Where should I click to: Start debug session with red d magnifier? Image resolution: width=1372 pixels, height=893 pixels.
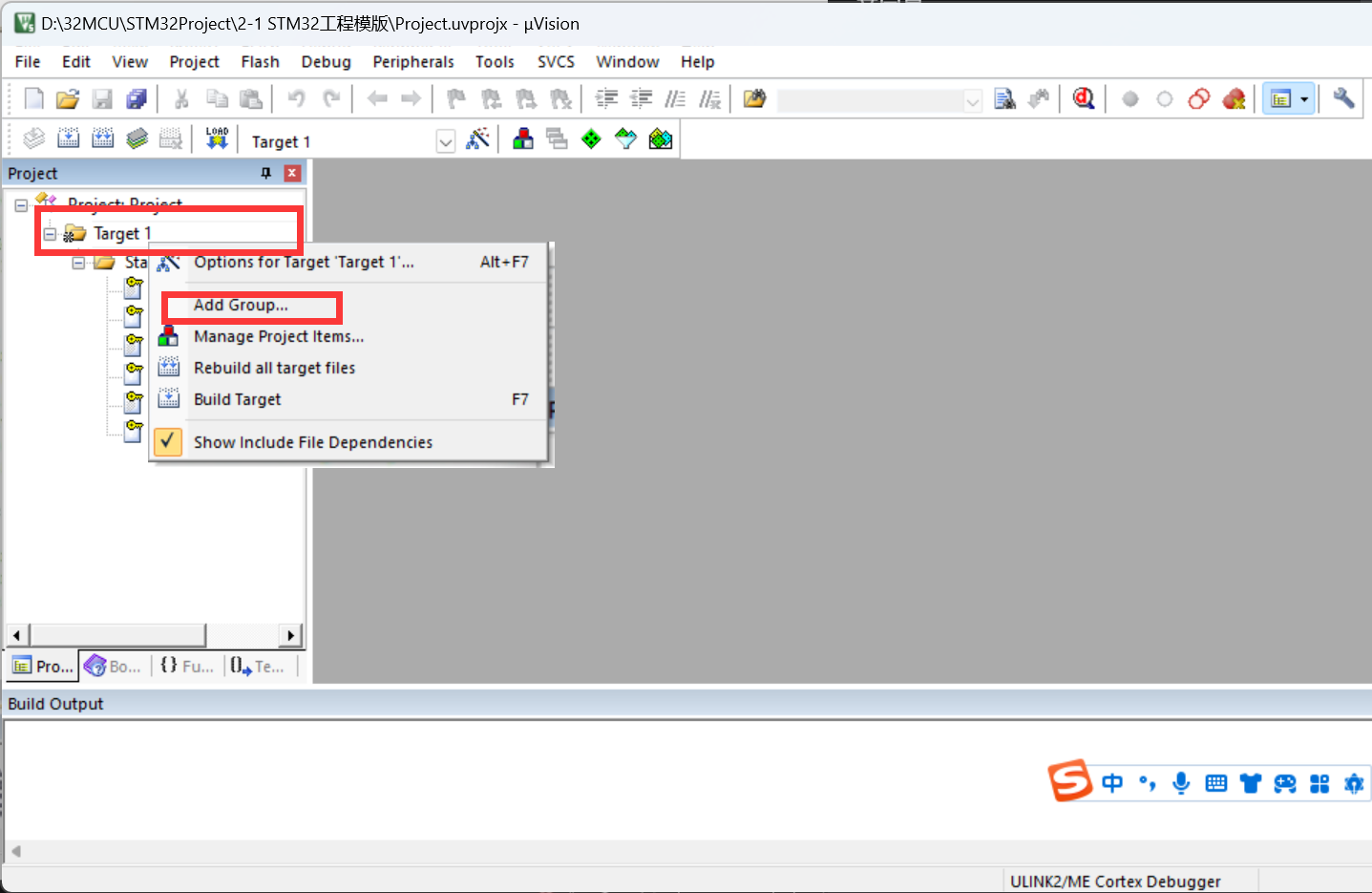click(x=1084, y=98)
